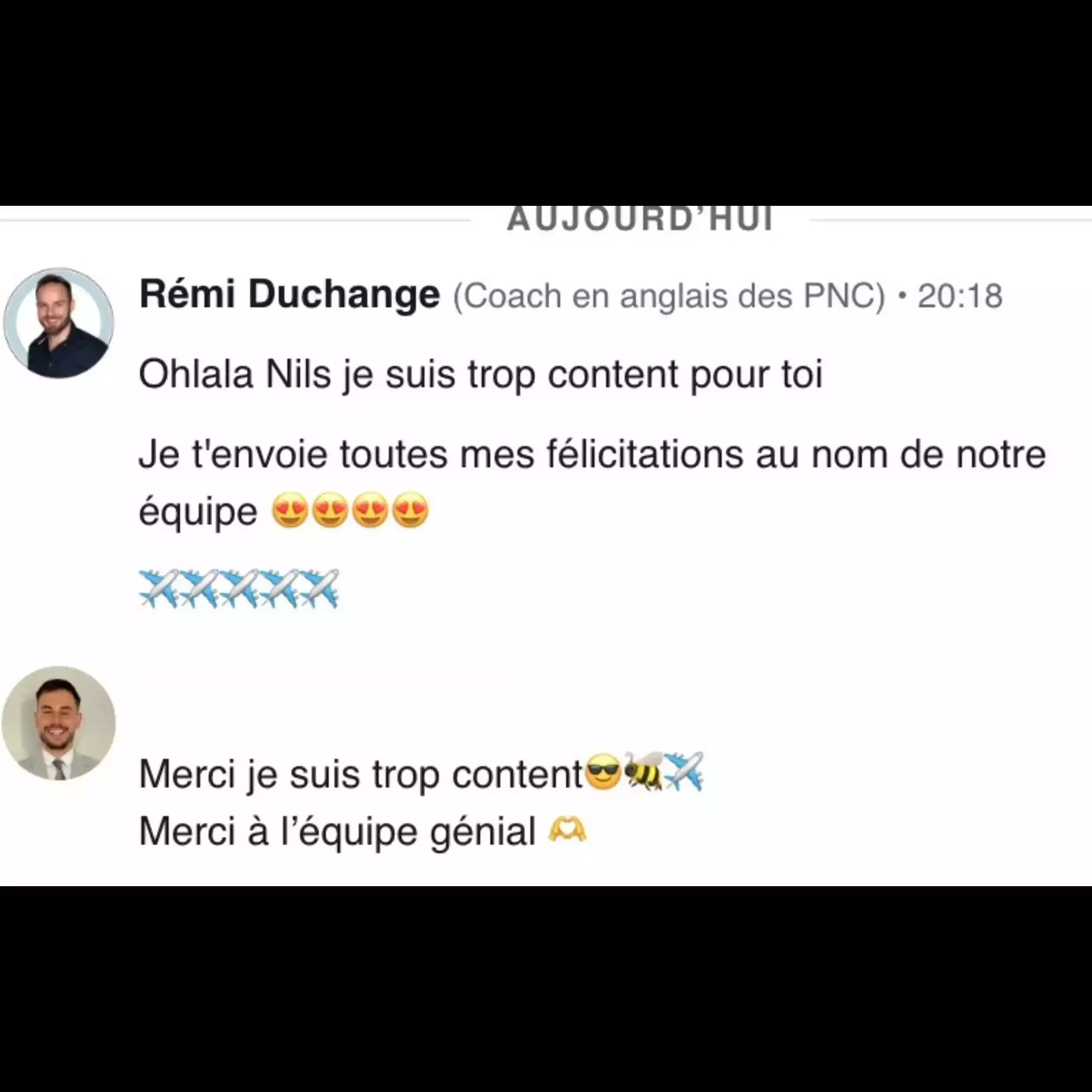Image resolution: width=1092 pixels, height=1092 pixels.
Task: Click the last airplane in the airplane row
Action: click(319, 589)
